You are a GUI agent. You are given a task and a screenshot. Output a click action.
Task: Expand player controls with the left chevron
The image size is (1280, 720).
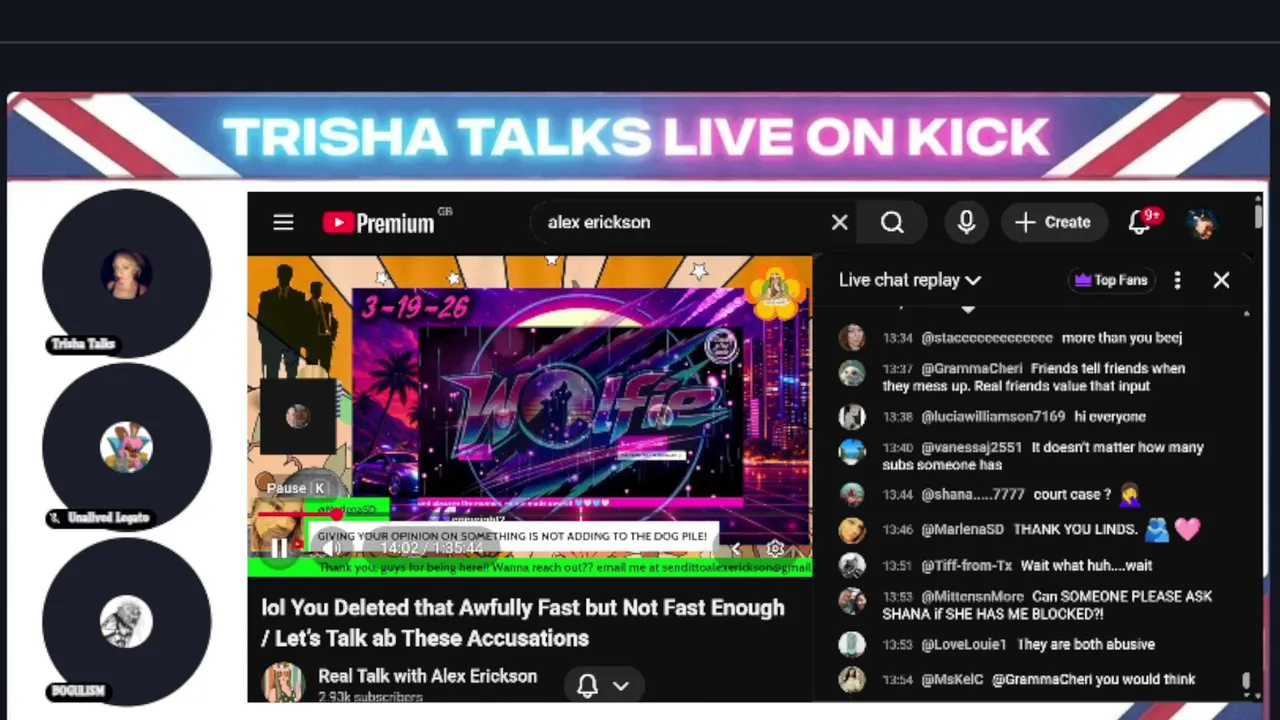click(736, 548)
